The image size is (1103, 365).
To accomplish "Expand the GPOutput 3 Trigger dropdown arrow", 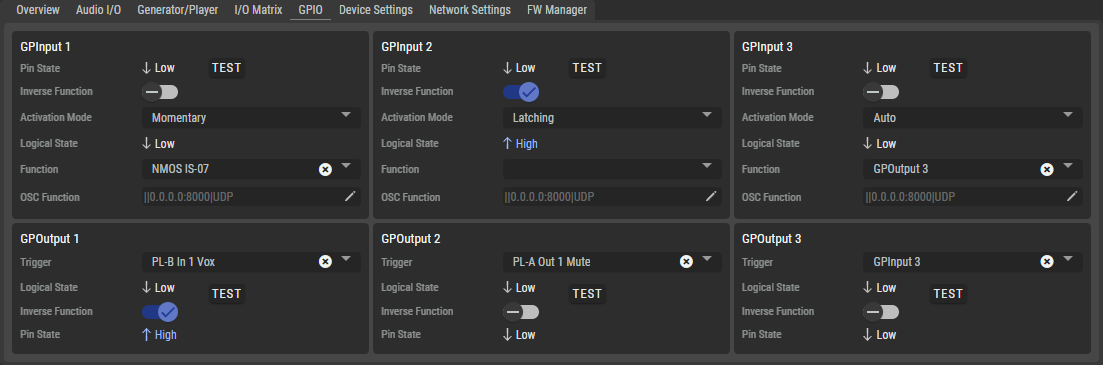I will [1068, 259].
